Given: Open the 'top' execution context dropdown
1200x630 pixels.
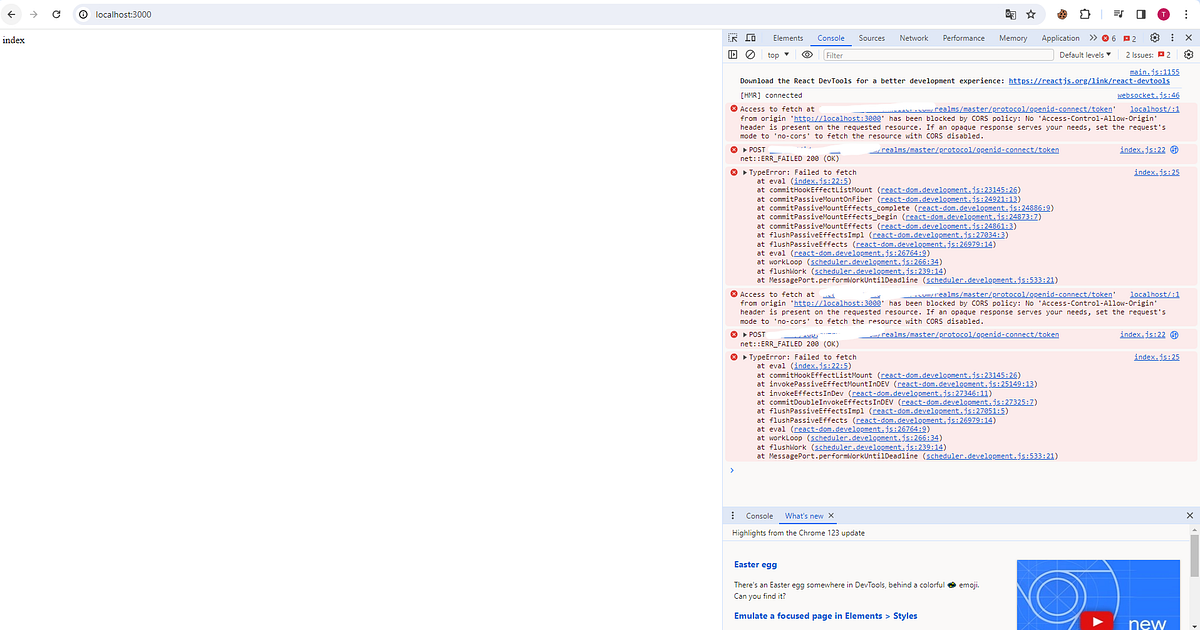Looking at the screenshot, I should (777, 54).
